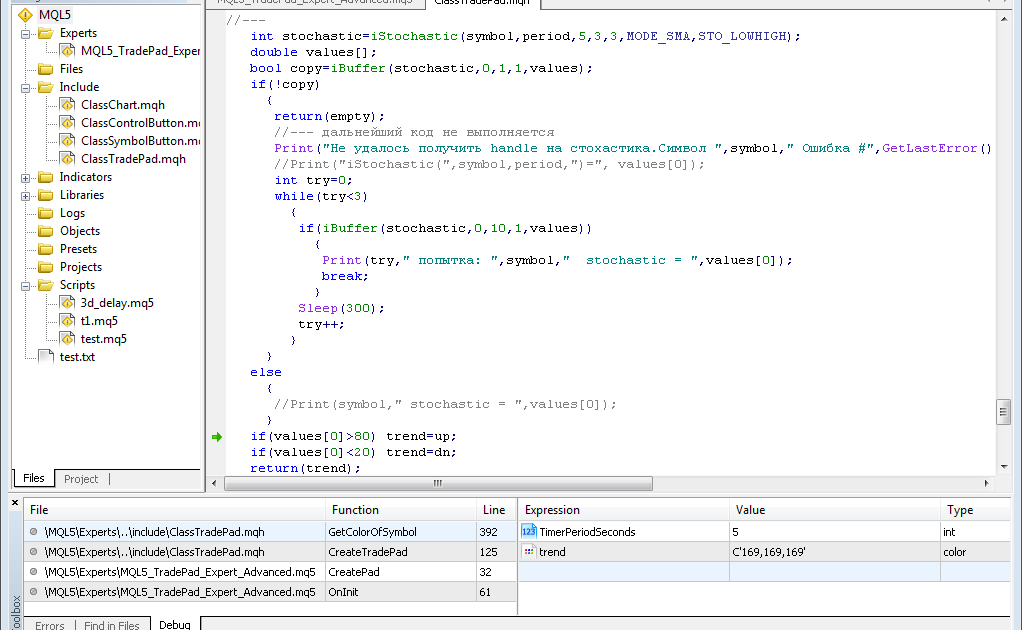Select the ClassTradePad.mqh file name in tree
The width and height of the screenshot is (1022, 630).
[133, 159]
